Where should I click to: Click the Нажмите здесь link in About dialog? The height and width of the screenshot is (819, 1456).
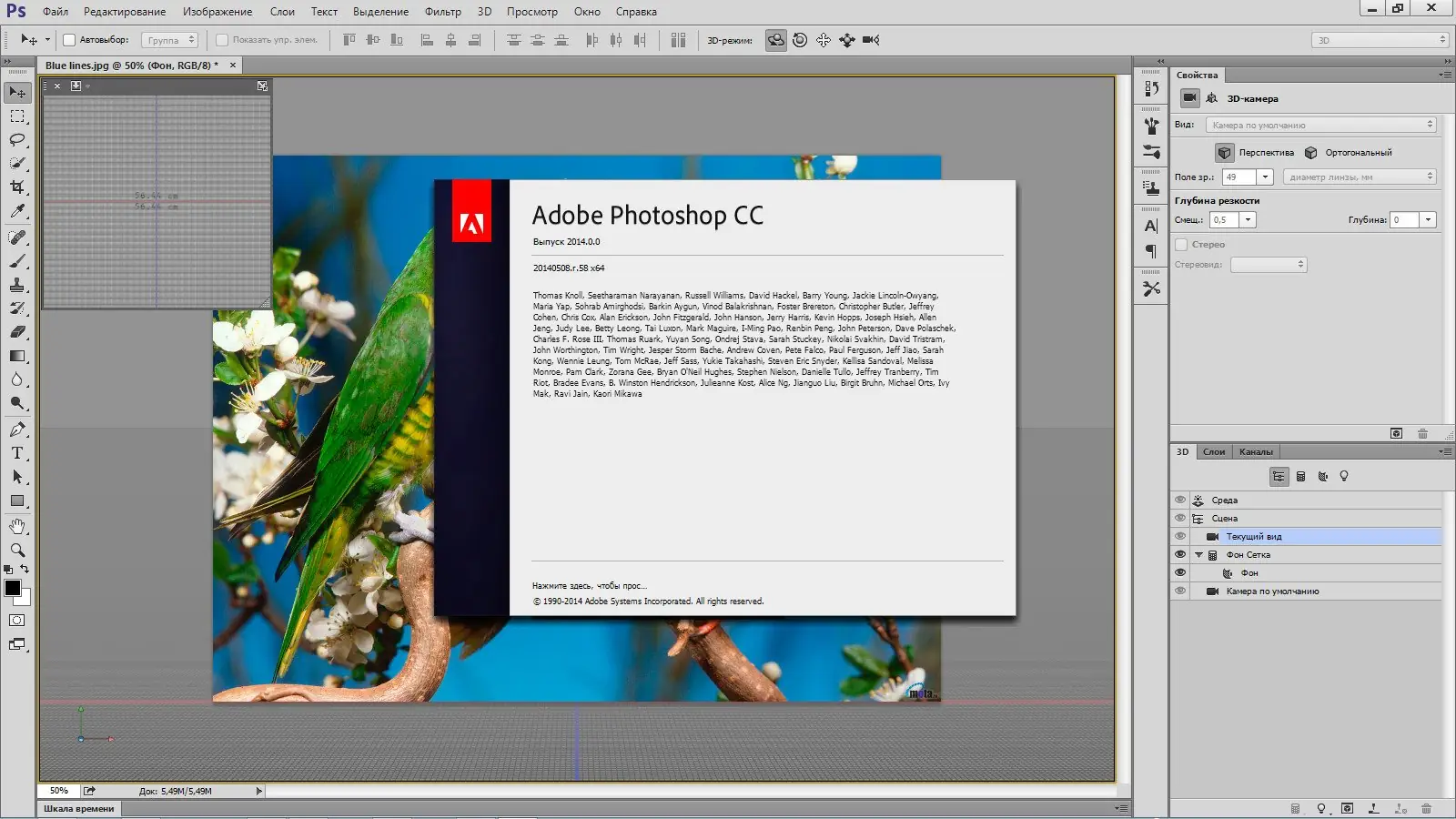coord(589,586)
